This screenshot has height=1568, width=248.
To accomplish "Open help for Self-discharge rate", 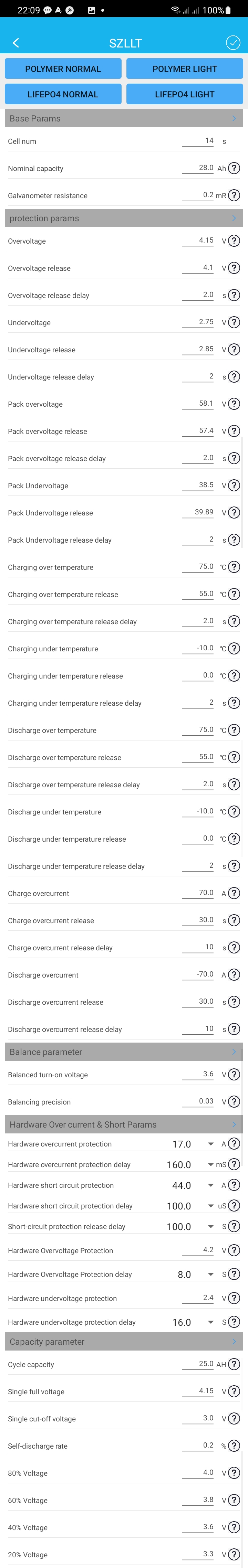I will coord(234,1446).
